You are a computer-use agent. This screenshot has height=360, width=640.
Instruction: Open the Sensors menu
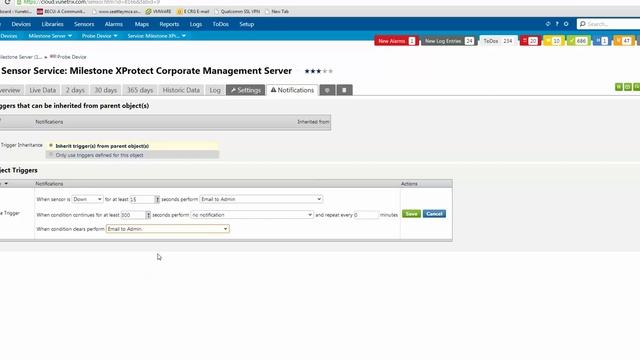click(x=84, y=24)
